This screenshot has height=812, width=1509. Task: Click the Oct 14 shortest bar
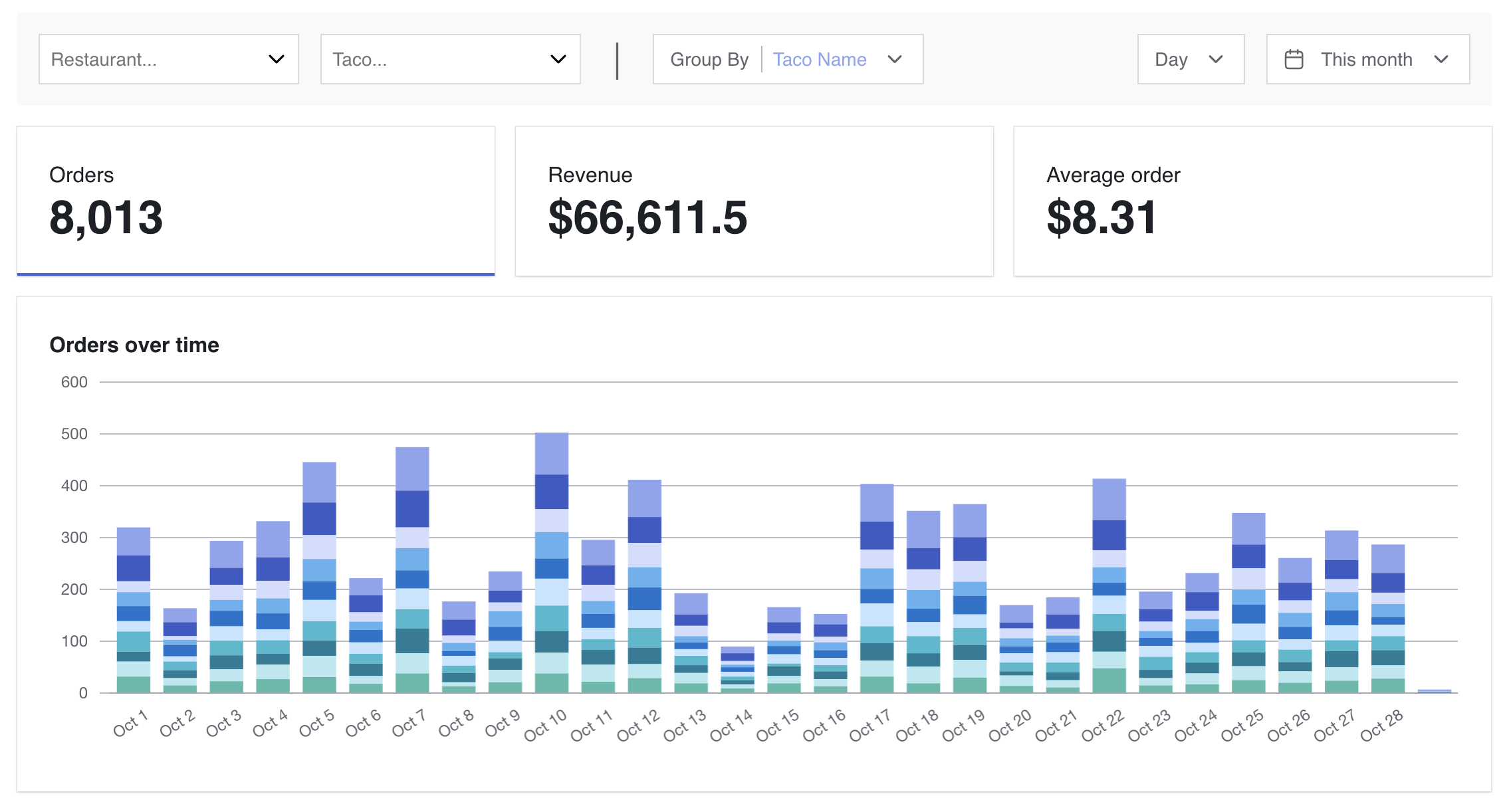tap(737, 670)
